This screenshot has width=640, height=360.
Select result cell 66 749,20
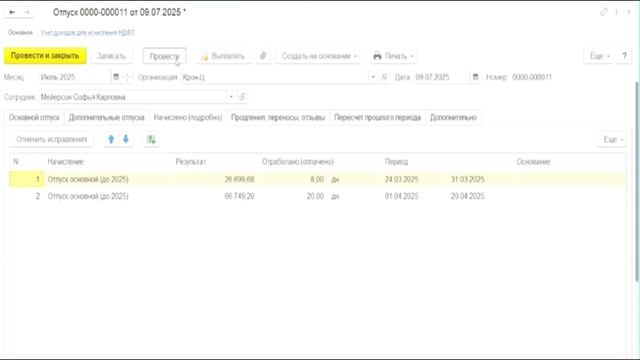tap(239, 196)
